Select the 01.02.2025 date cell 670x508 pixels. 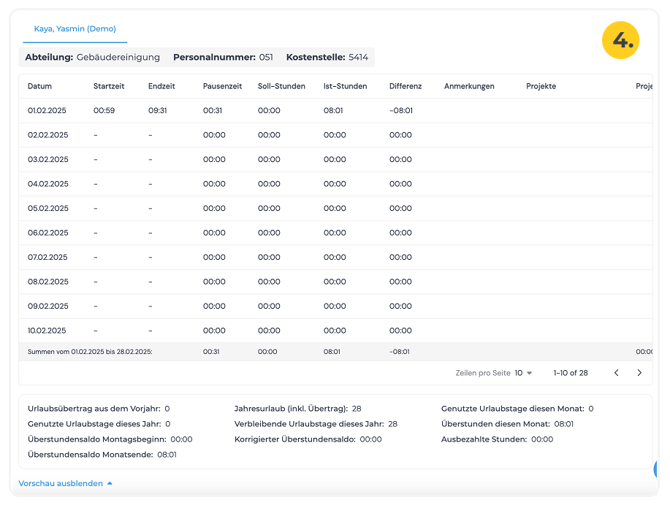(47, 111)
